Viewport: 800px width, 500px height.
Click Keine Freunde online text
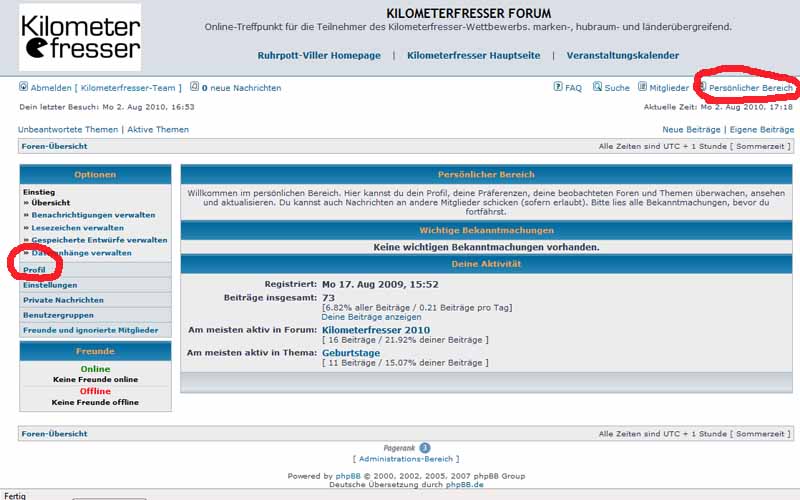coord(95,380)
